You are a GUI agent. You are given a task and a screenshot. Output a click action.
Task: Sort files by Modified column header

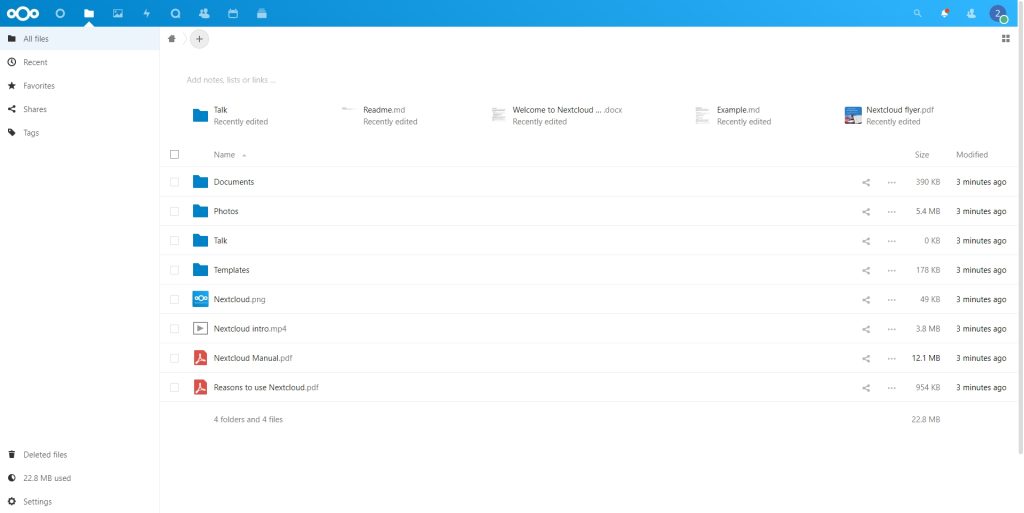coord(972,155)
